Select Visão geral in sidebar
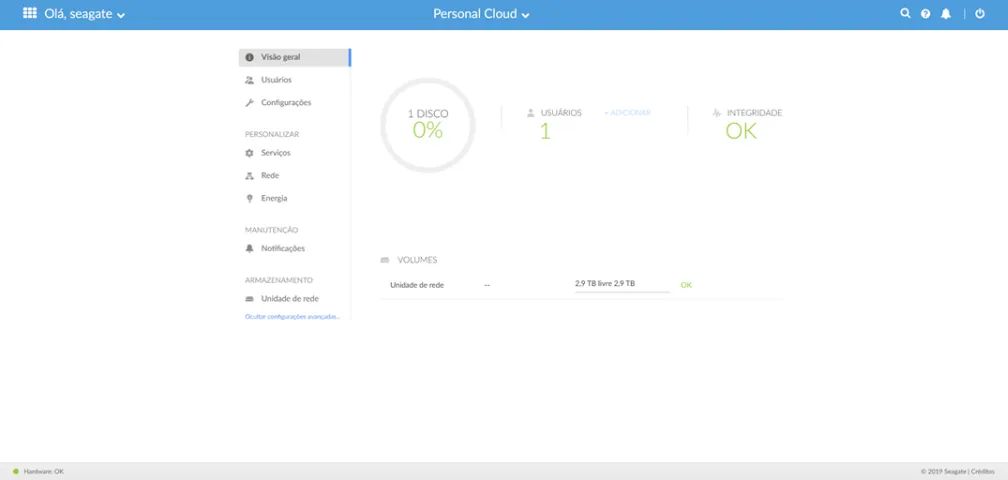The height and width of the screenshot is (480, 1008). (x=280, y=57)
